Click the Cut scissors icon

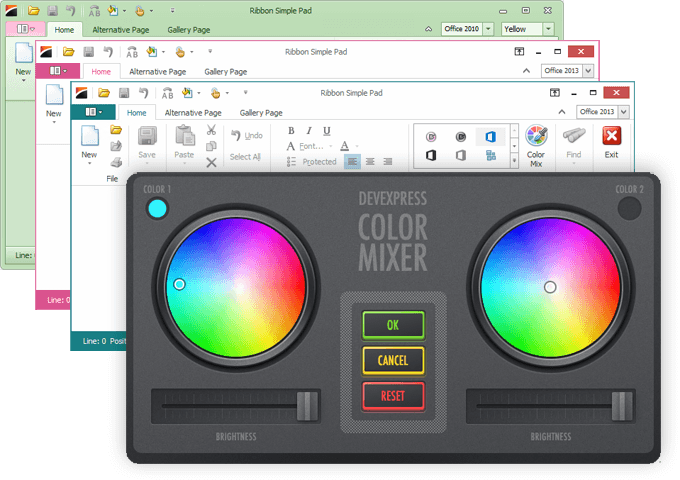click(x=212, y=130)
